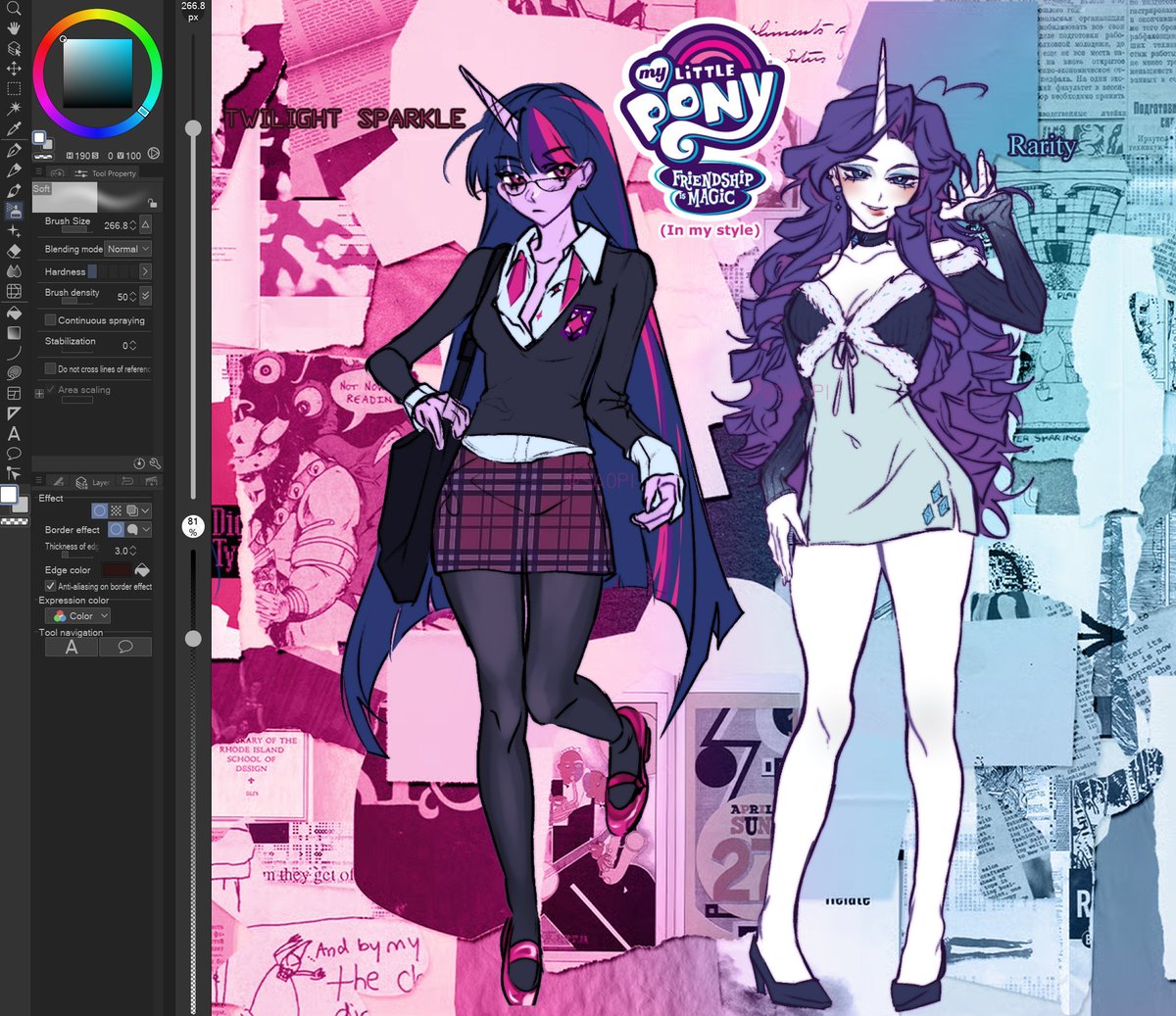Select the Edge border effect type
The height and width of the screenshot is (1016, 1176).
(116, 529)
